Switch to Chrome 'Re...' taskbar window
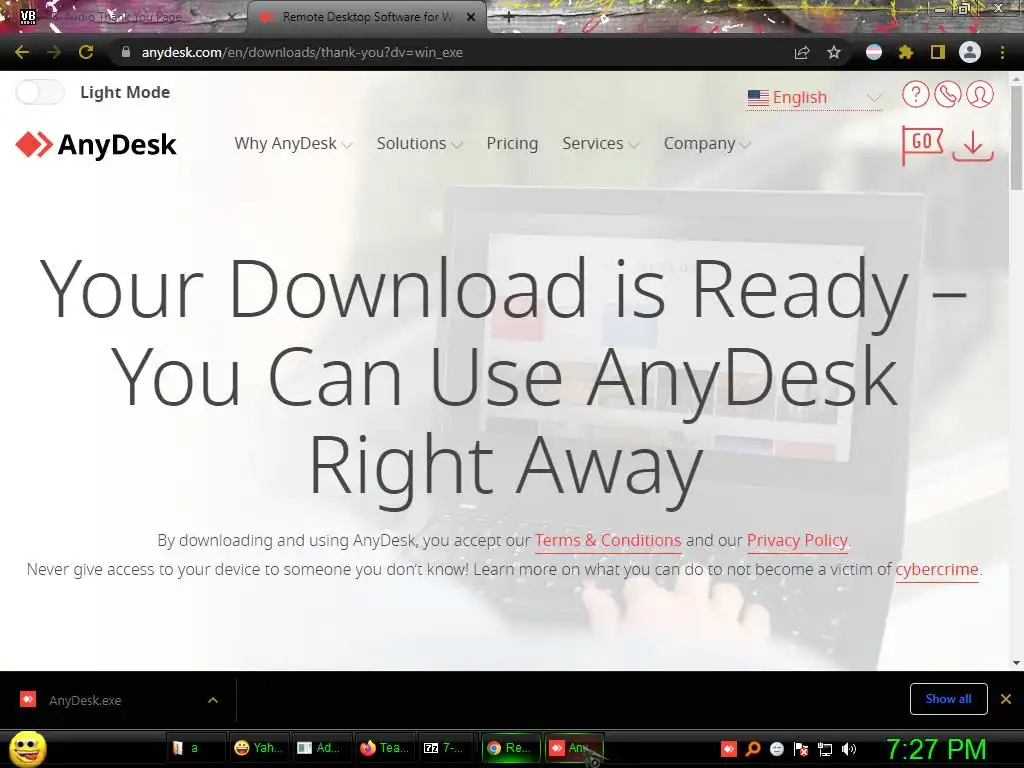1024x768 pixels. [x=512, y=748]
